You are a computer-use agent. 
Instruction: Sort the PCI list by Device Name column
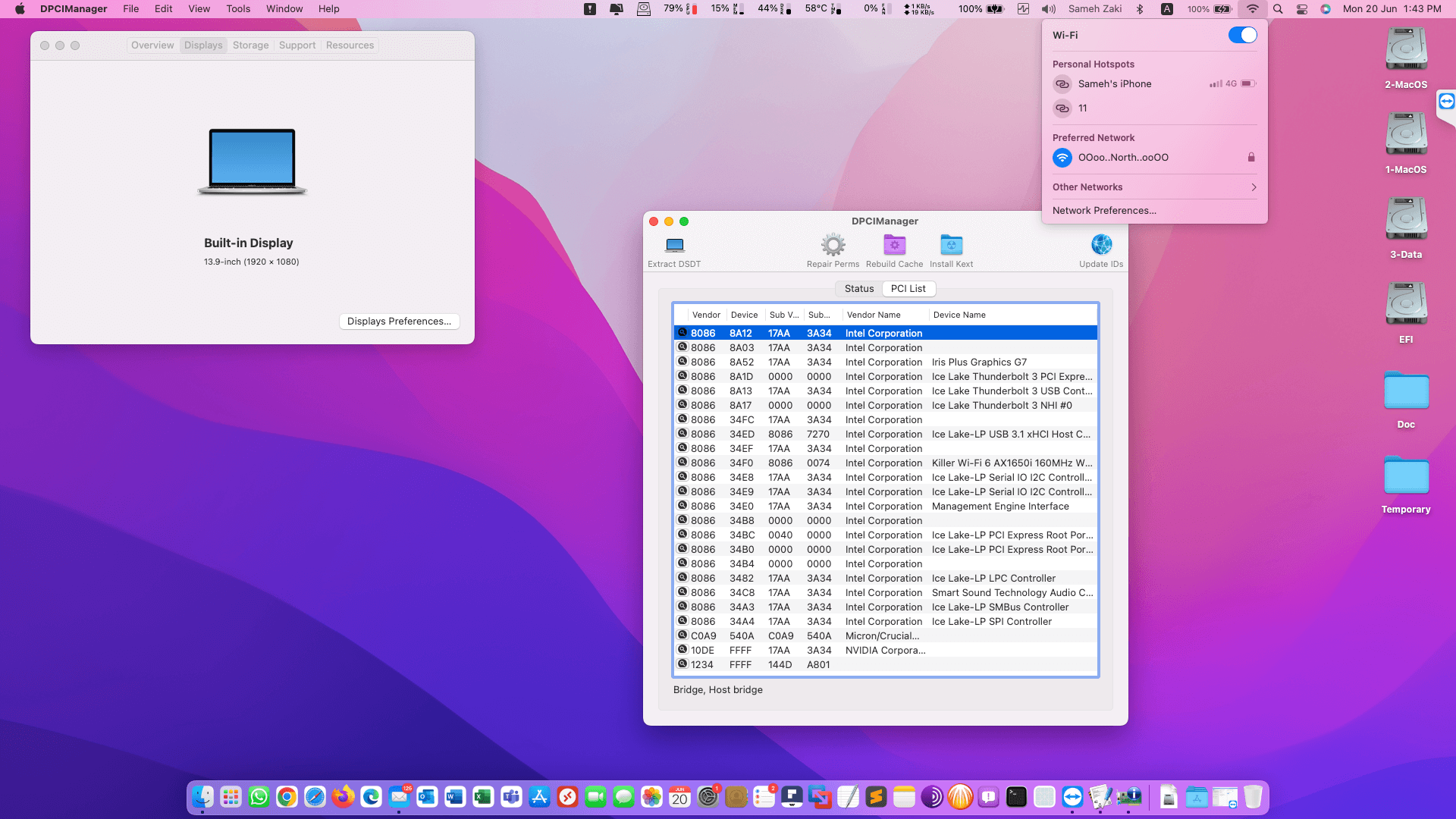point(1012,315)
